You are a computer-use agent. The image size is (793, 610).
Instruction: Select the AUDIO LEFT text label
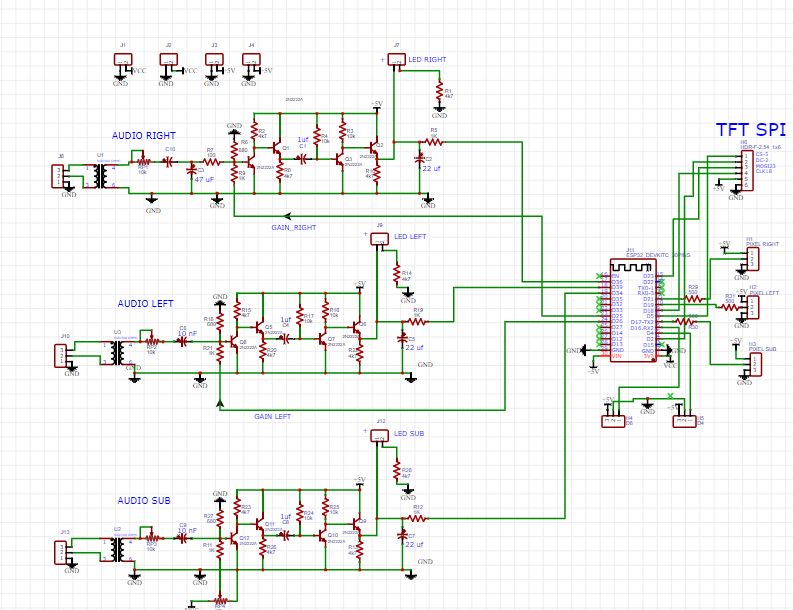tap(145, 304)
